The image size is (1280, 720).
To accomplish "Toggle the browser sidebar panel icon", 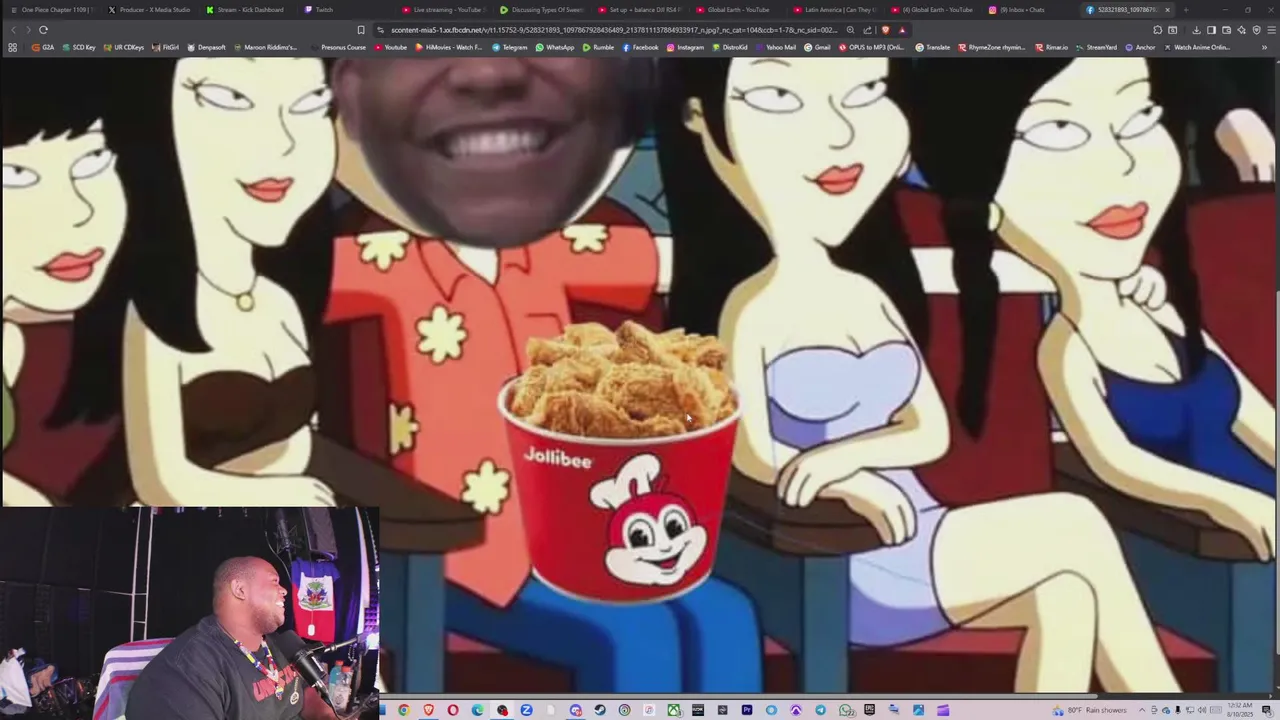I will point(1211,30).
